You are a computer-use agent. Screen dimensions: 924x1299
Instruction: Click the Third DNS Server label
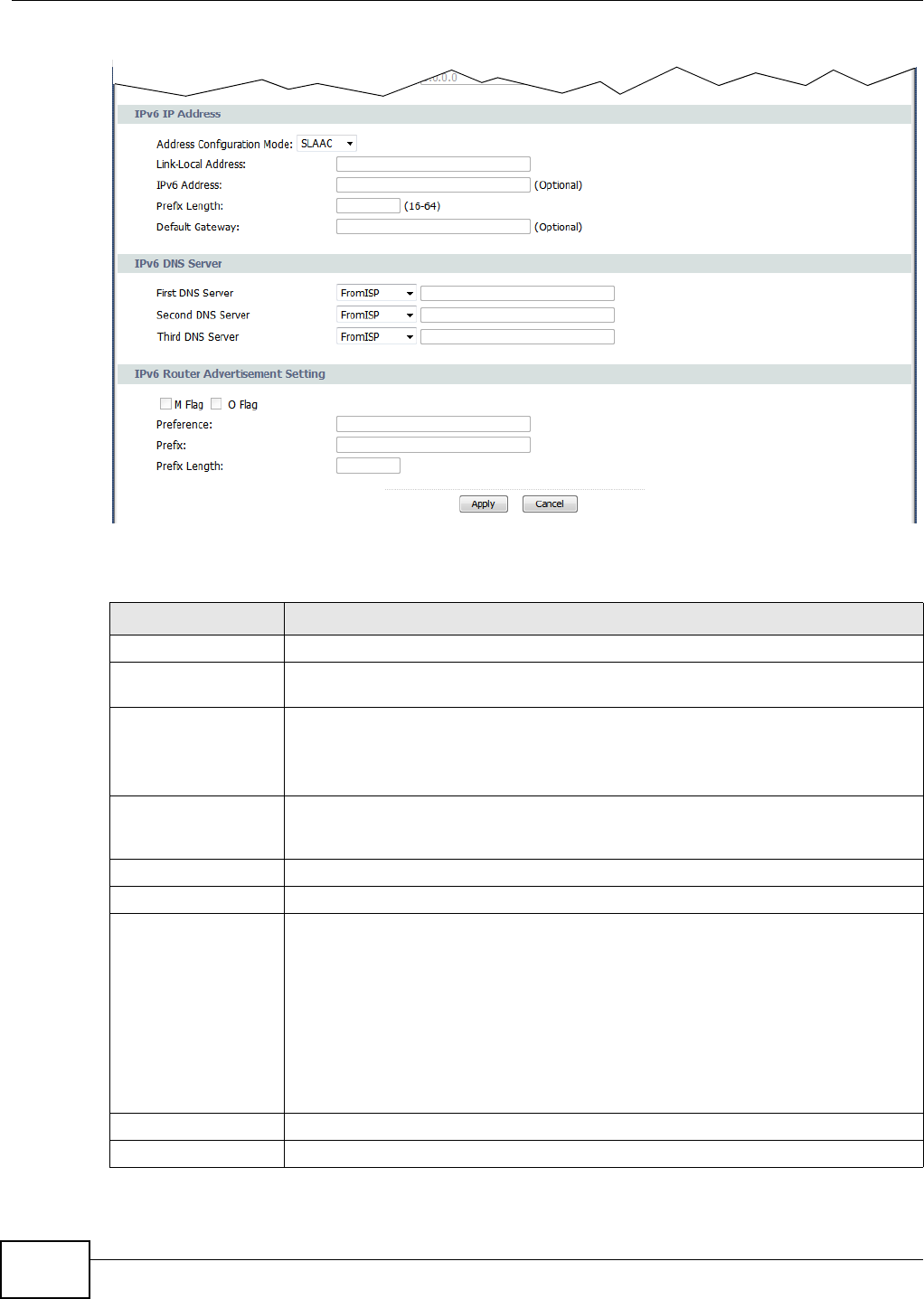pyautogui.click(x=198, y=337)
